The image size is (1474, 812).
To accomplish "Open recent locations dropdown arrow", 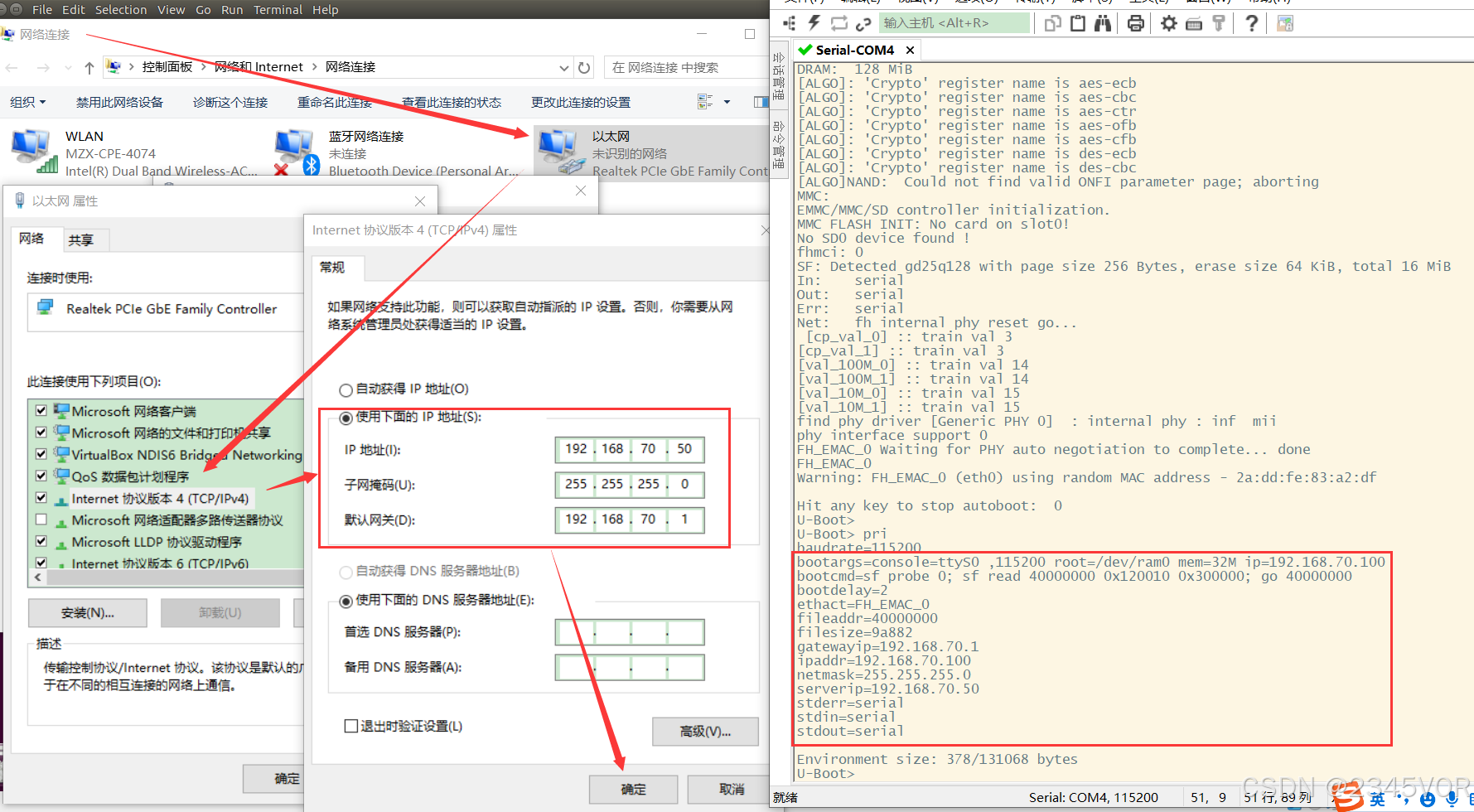I will (68, 67).
